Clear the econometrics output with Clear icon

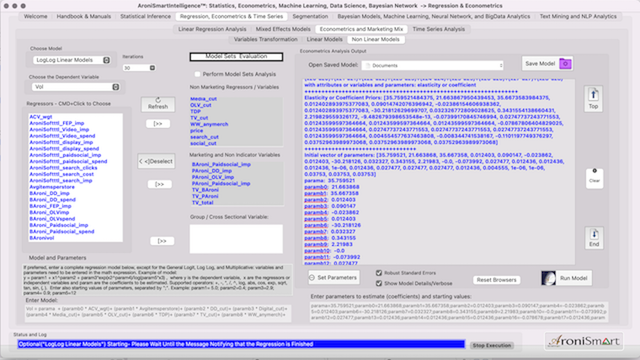click(594, 171)
